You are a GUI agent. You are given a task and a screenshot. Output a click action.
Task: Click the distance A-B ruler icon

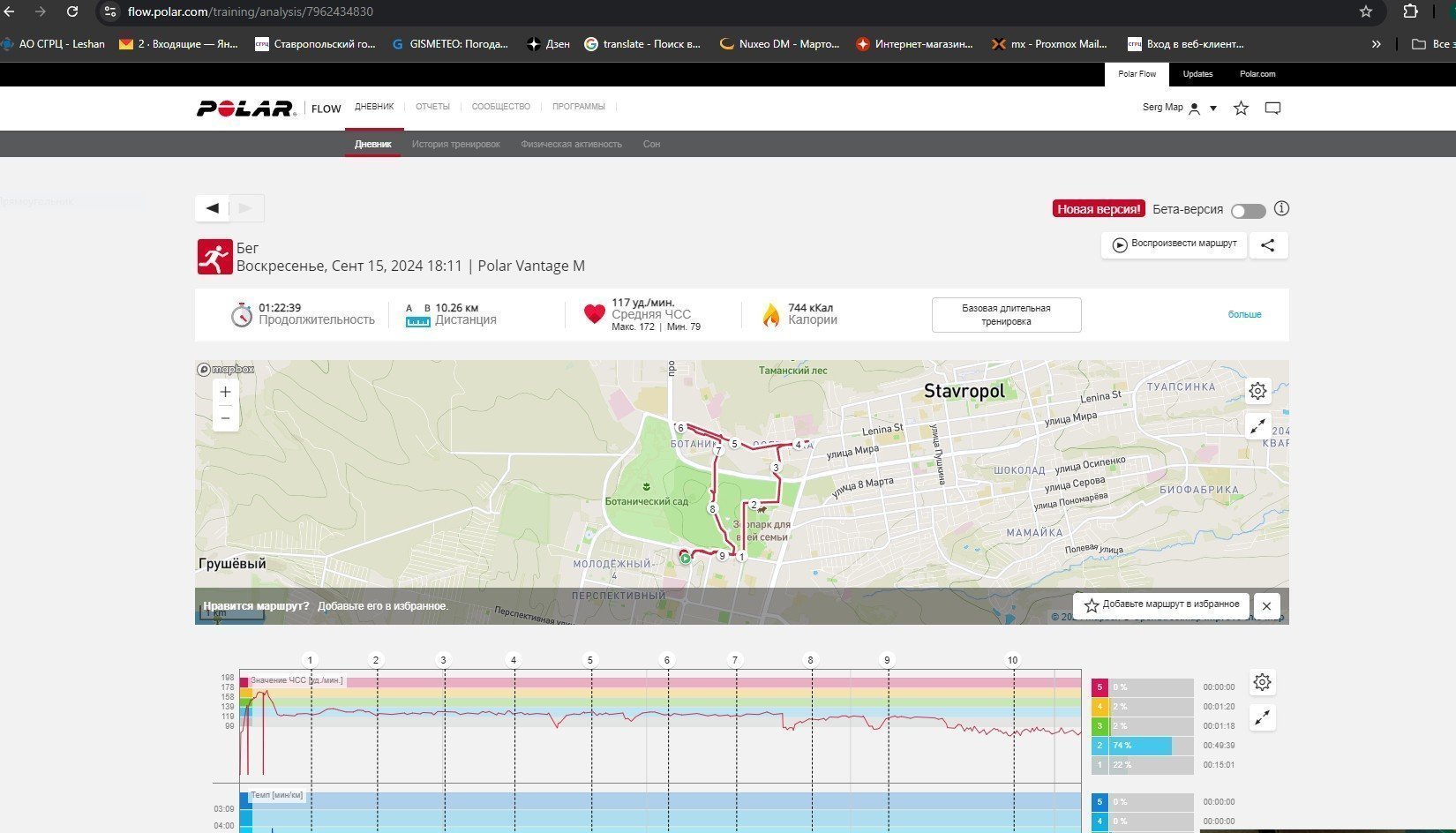[417, 315]
